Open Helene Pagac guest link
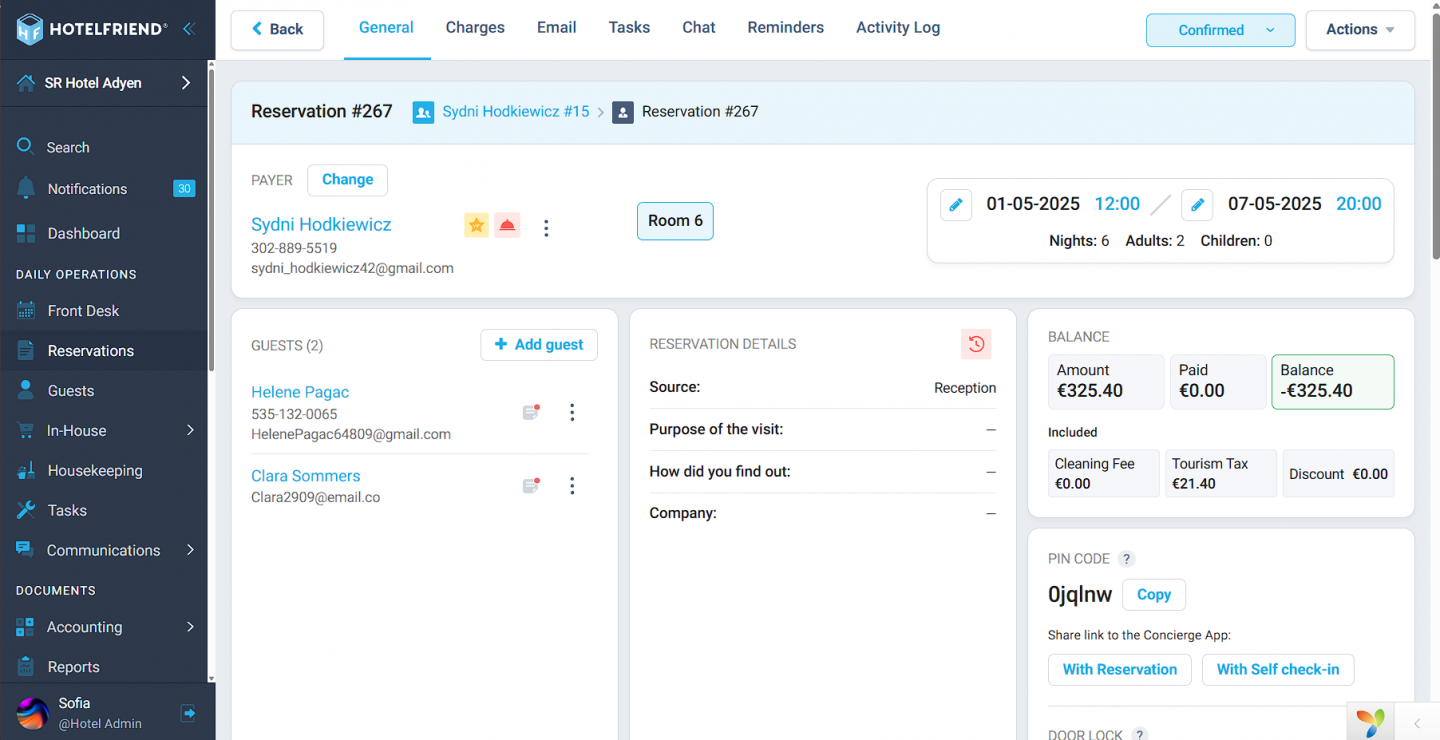Image resolution: width=1440 pixels, height=740 pixels. point(300,392)
